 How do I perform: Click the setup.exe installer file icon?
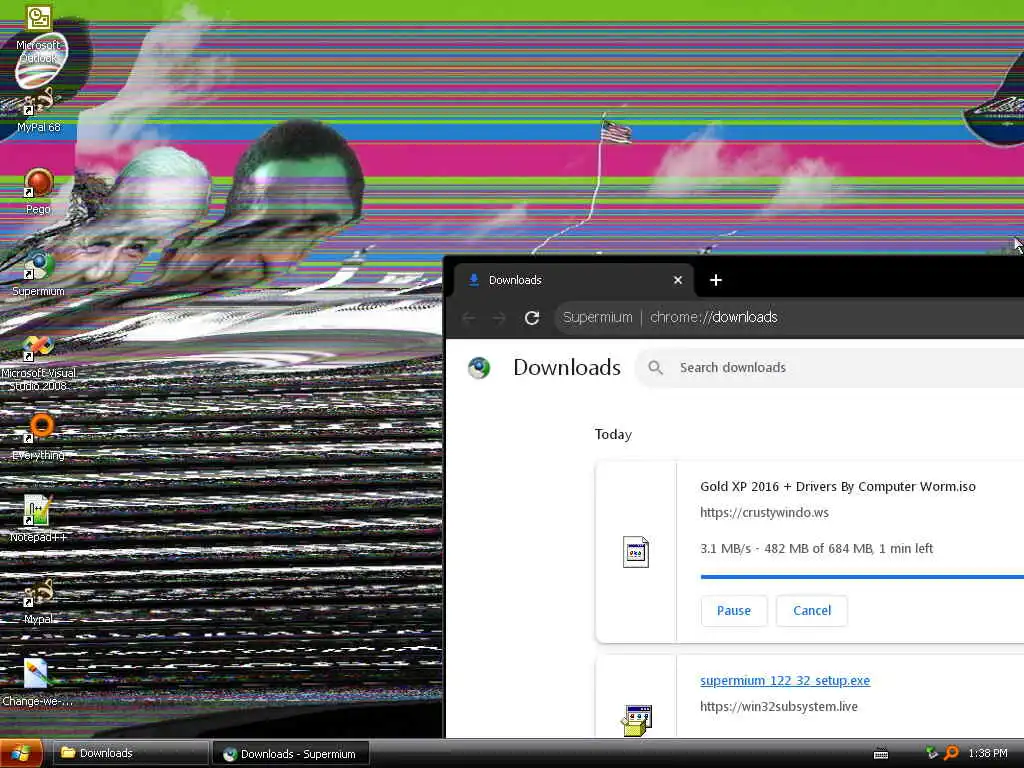click(x=637, y=720)
